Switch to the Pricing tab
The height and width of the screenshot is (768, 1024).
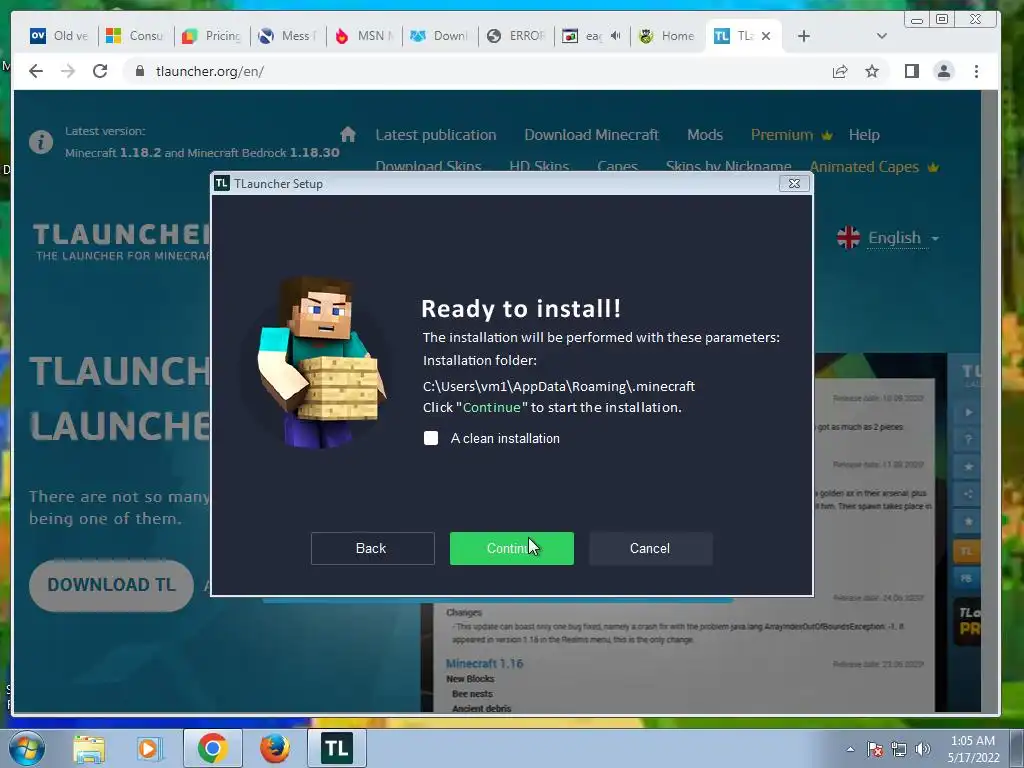(211, 36)
